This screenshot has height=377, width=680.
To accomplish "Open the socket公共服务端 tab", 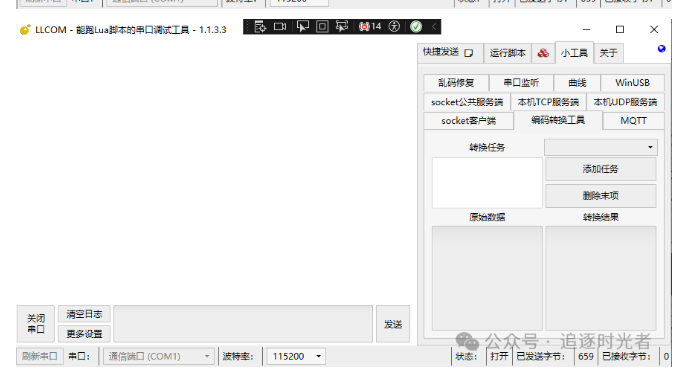I will [x=467, y=102].
